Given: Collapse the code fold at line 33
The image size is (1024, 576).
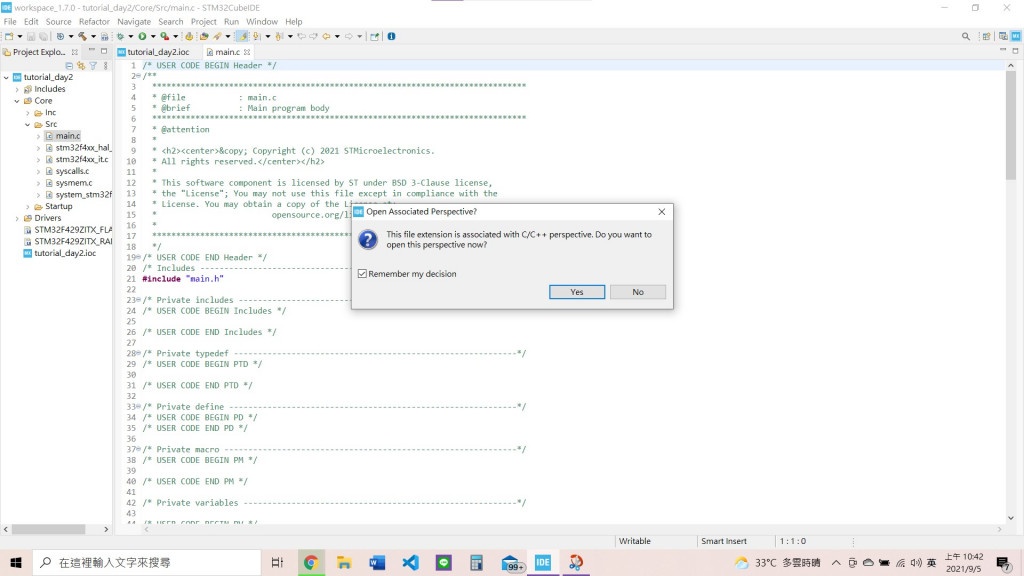Looking at the screenshot, I should tap(138, 407).
